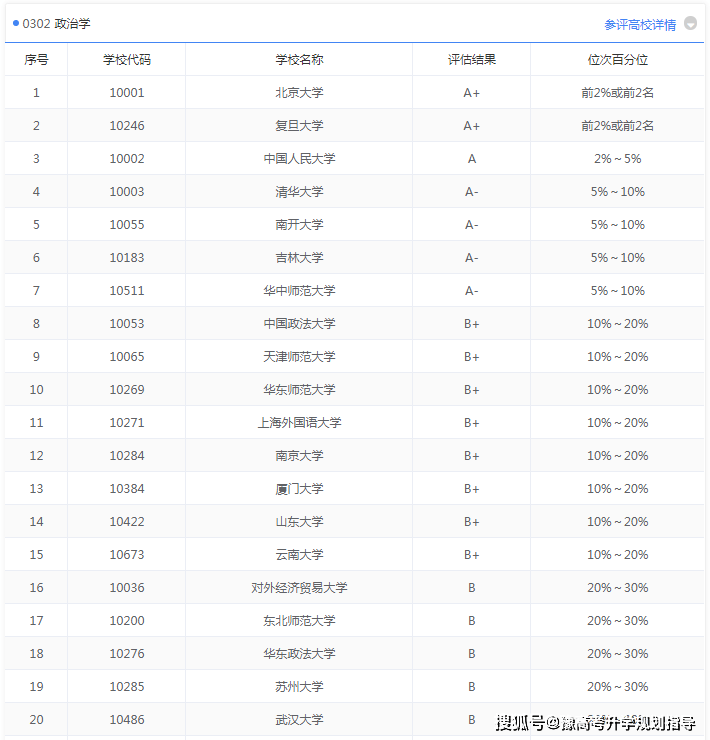This screenshot has height=740, width=710.
Task: Select the 中国人民大学 cell
Action: point(299,159)
